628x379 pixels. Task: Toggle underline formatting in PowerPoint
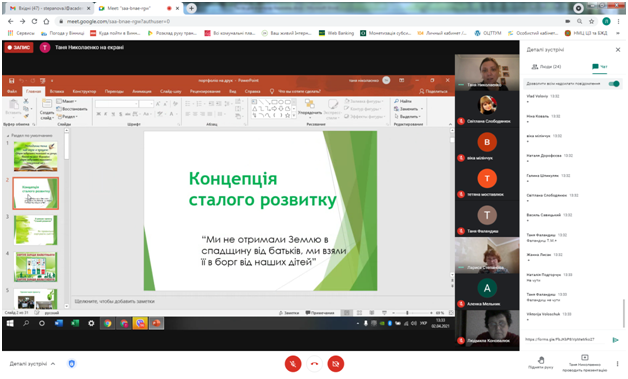113,114
